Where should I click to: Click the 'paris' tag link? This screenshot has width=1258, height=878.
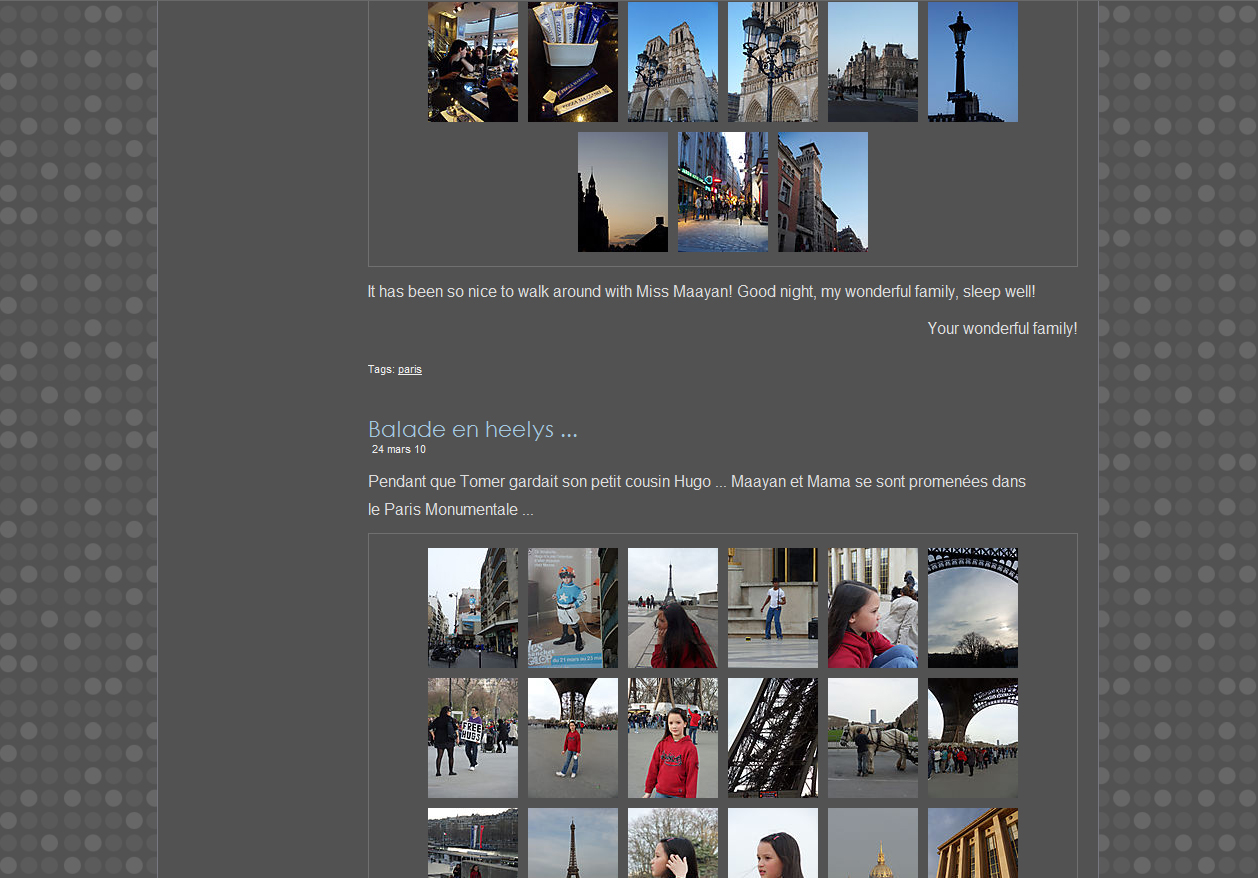[x=409, y=369]
